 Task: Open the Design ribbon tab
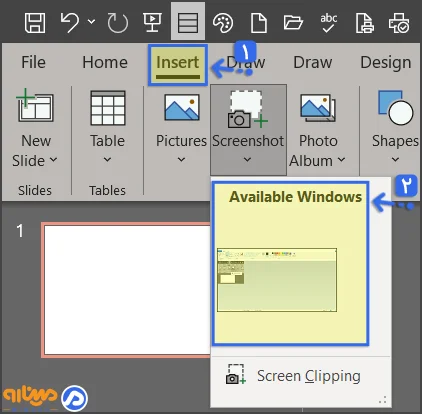pyautogui.click(x=386, y=62)
